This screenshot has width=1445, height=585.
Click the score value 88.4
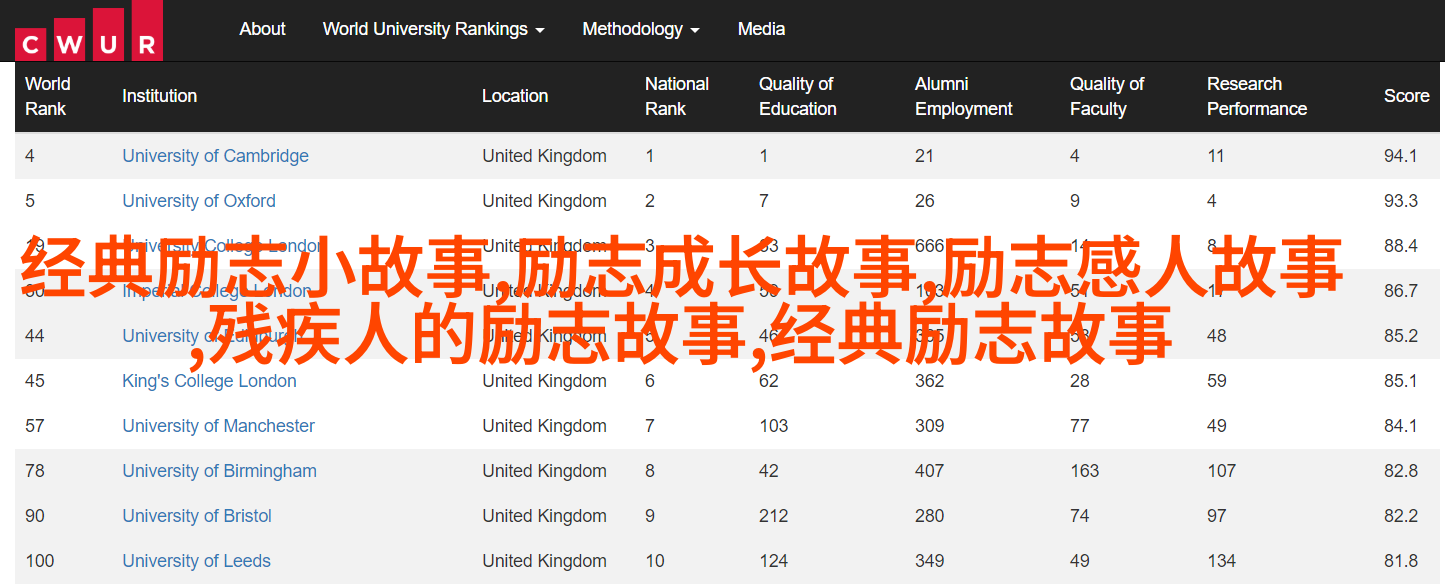[1401, 246]
